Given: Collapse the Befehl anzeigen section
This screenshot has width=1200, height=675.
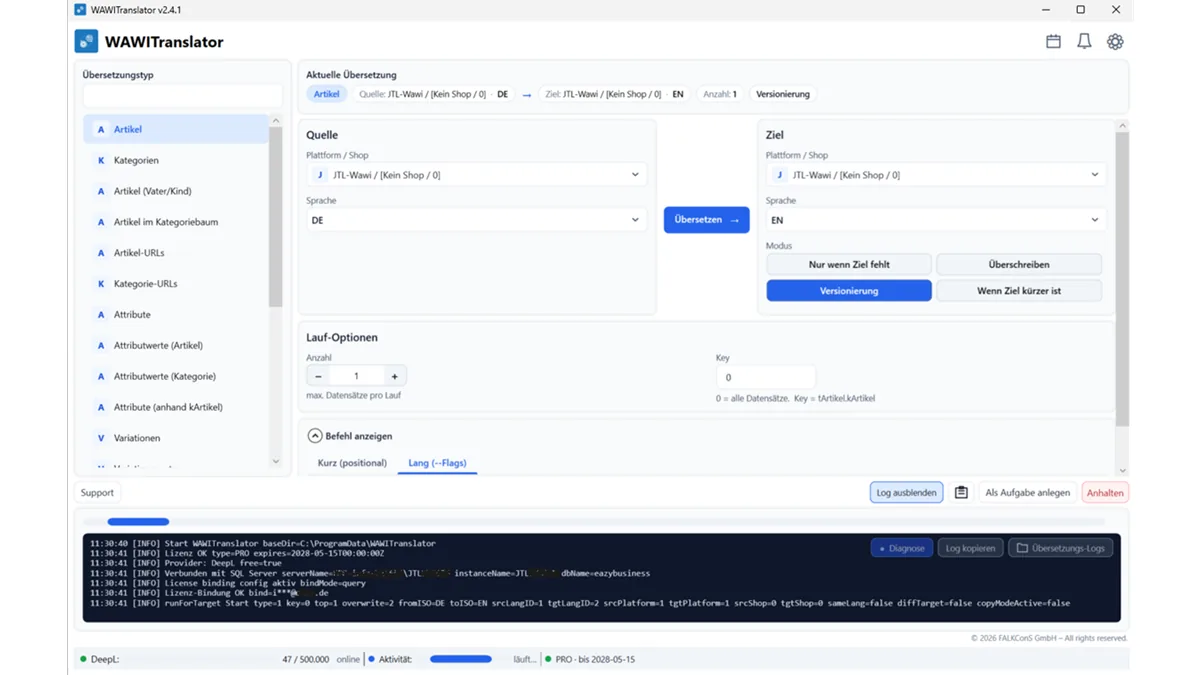Looking at the screenshot, I should (x=315, y=436).
